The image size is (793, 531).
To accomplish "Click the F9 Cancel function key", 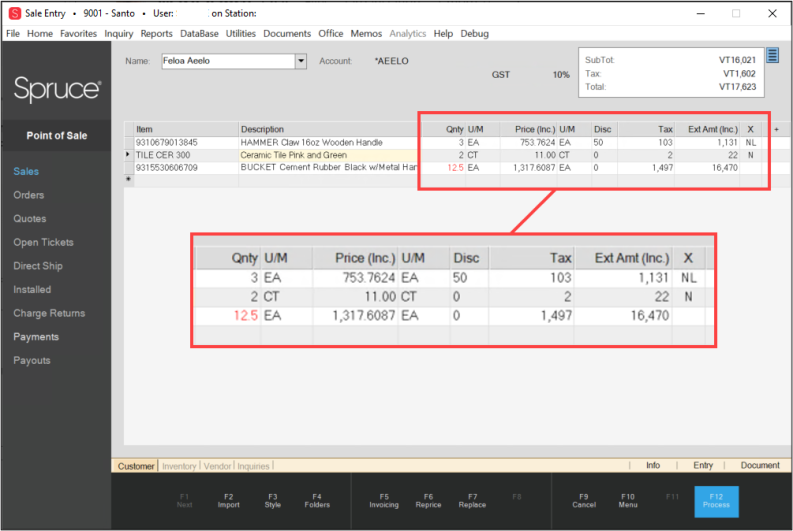I will [x=584, y=501].
